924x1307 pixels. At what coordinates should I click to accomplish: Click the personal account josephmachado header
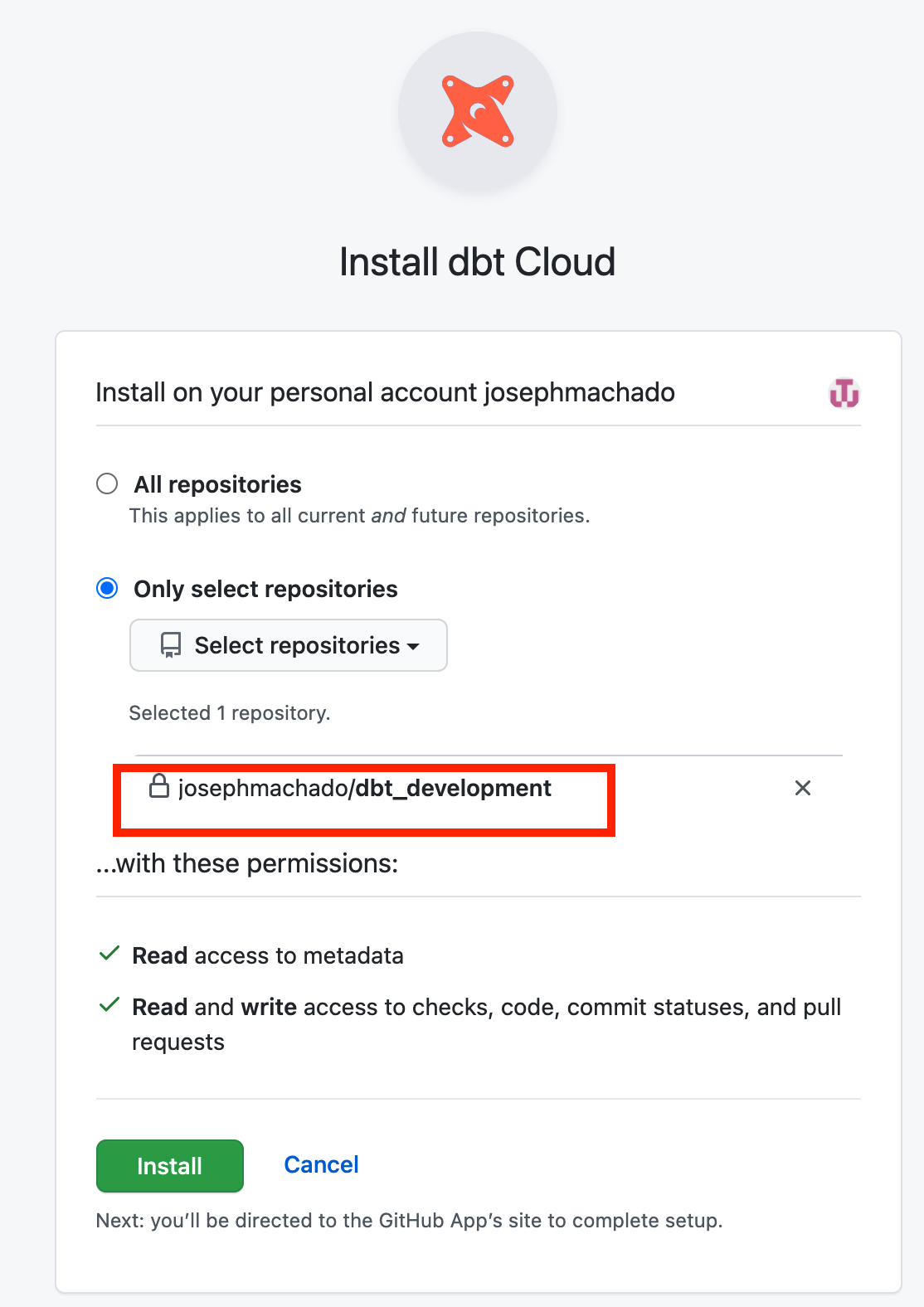click(385, 391)
